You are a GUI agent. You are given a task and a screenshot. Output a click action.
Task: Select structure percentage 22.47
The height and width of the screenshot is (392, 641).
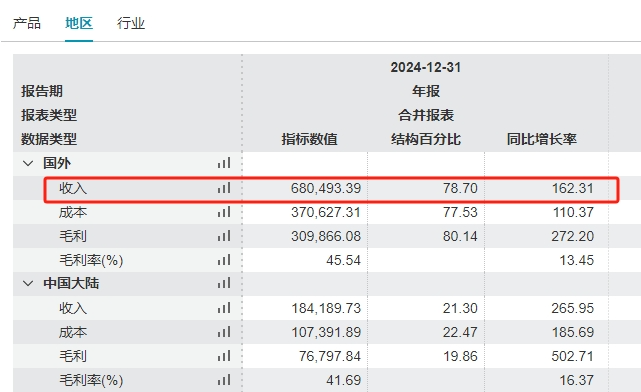click(x=460, y=332)
